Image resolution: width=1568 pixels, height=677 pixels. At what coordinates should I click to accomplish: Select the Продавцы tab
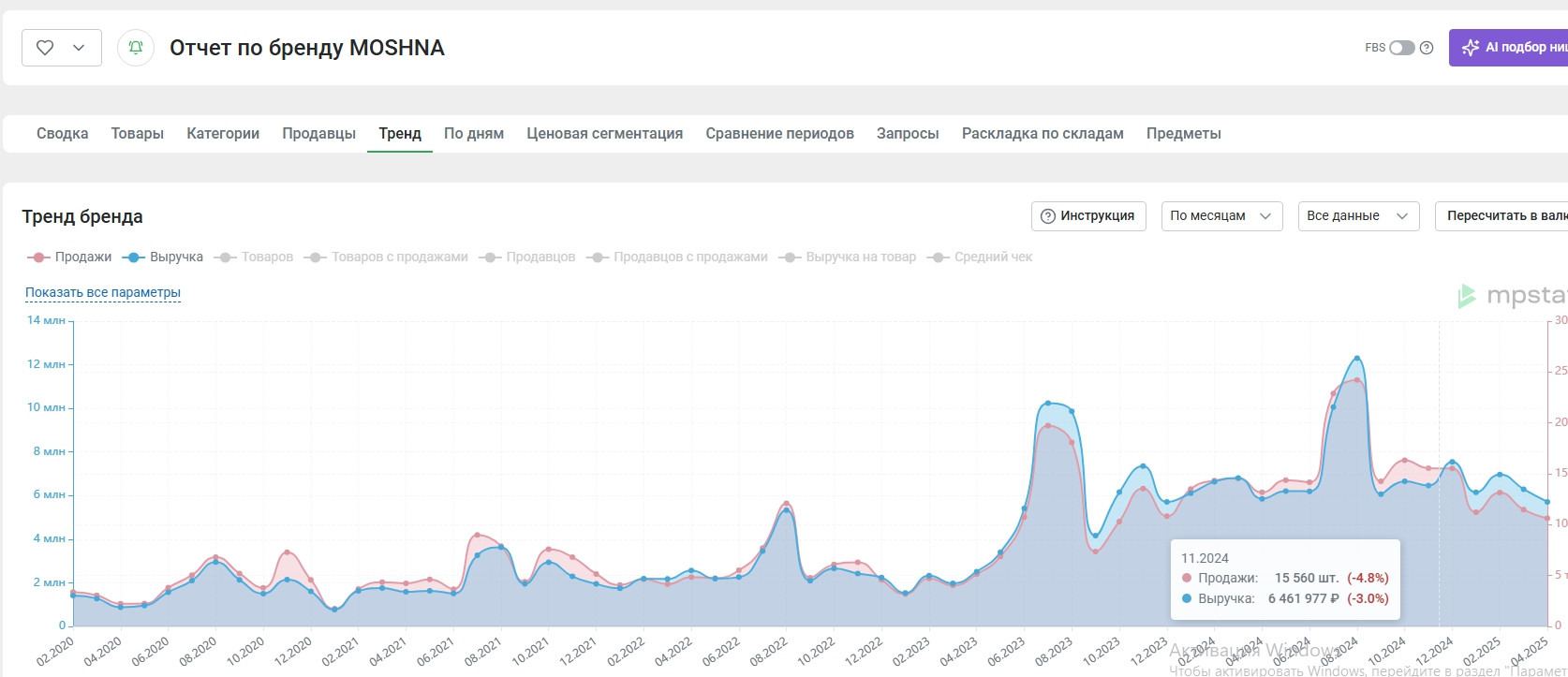(x=319, y=134)
